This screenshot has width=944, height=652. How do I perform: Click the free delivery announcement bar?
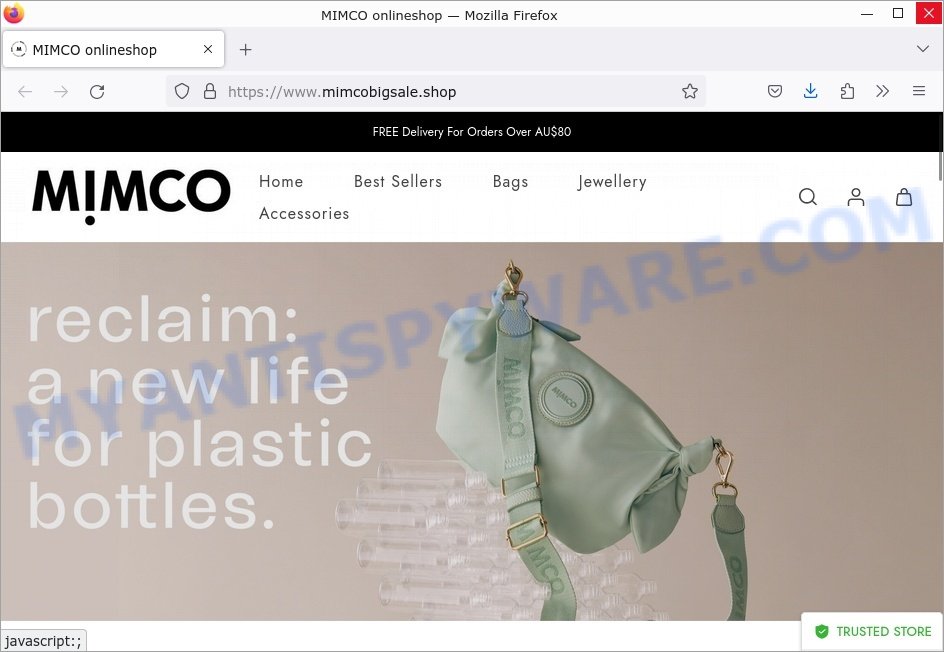click(471, 132)
